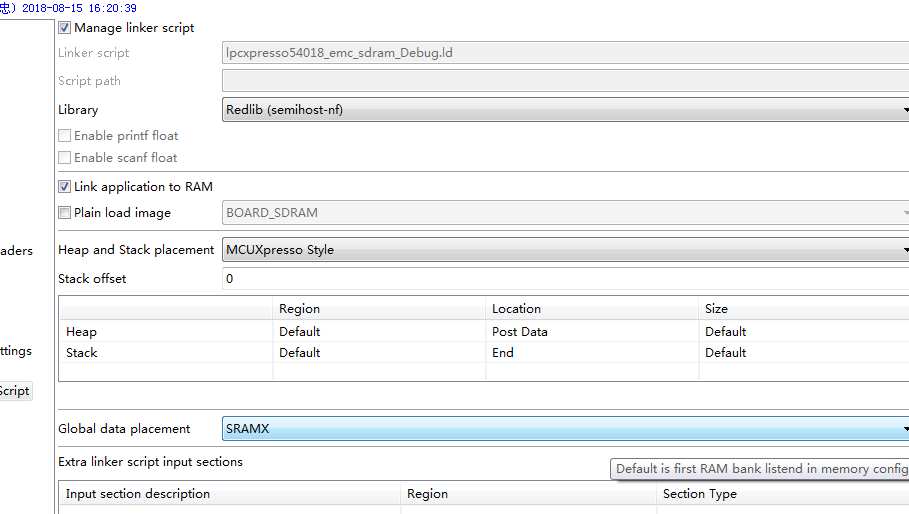Click the Stack Region Default cell
Image resolution: width=909 pixels, height=514 pixels.
[379, 353]
